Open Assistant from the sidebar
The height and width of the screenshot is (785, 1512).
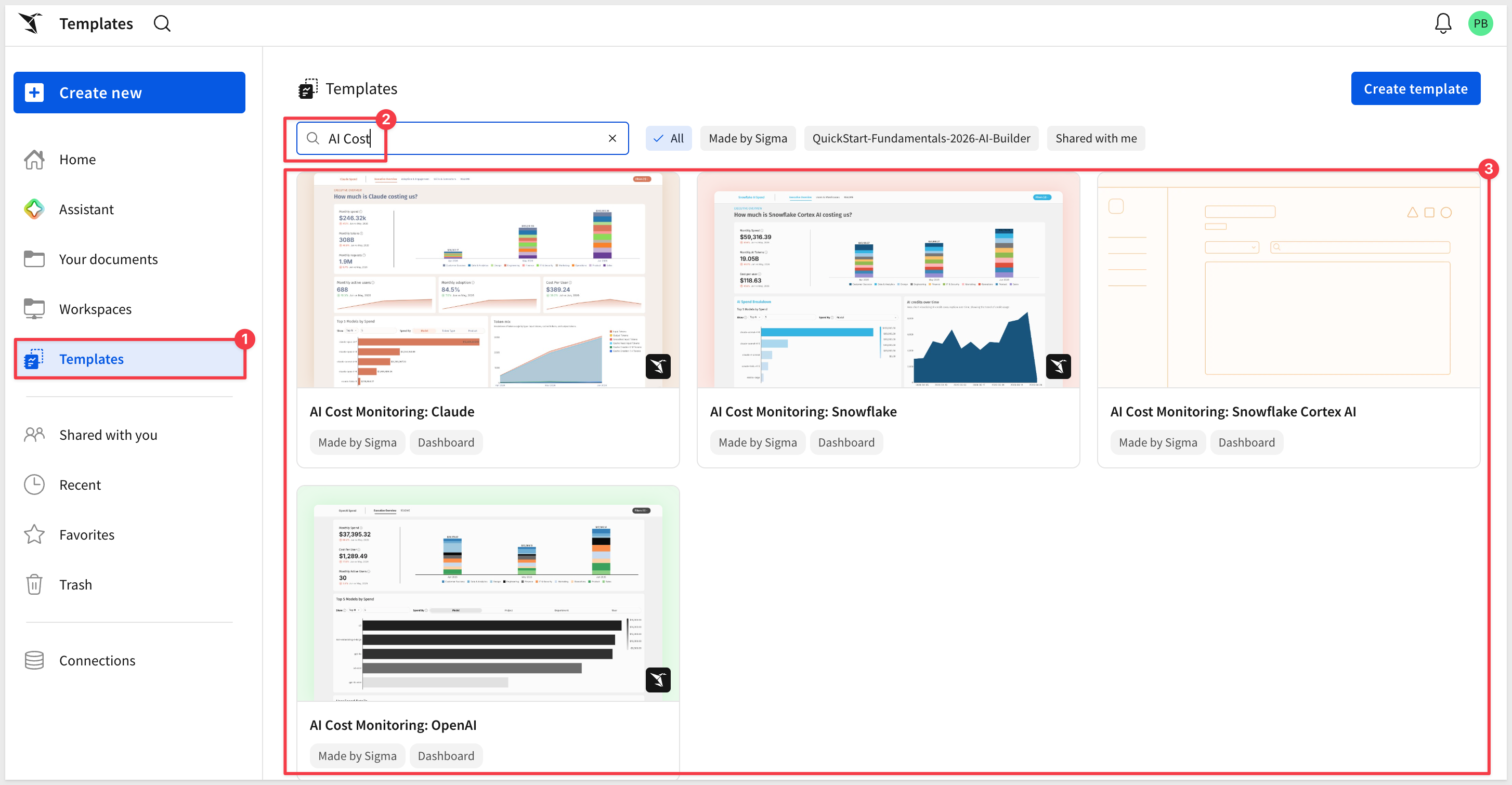129,210
